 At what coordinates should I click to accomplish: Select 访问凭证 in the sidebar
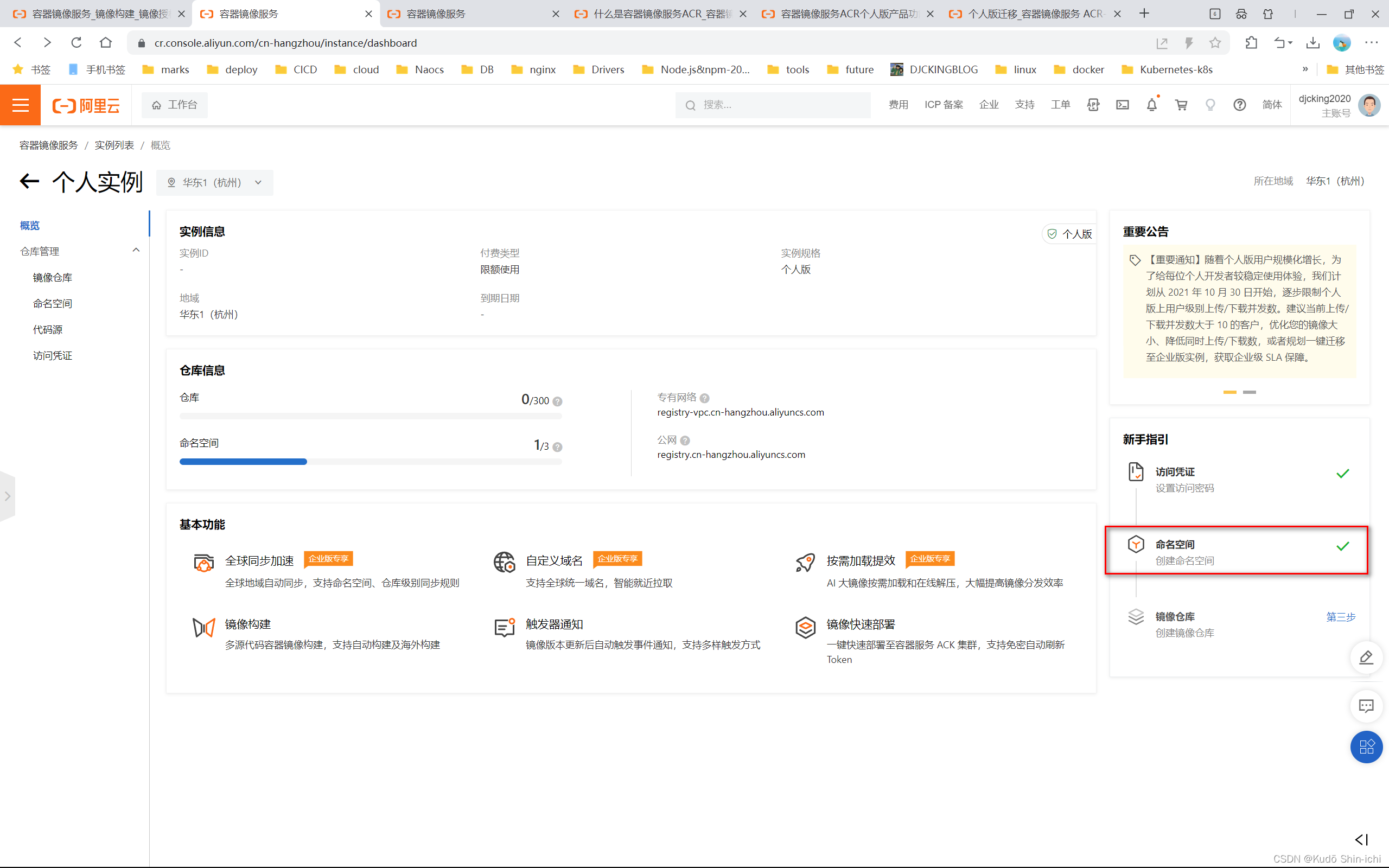tap(52, 356)
